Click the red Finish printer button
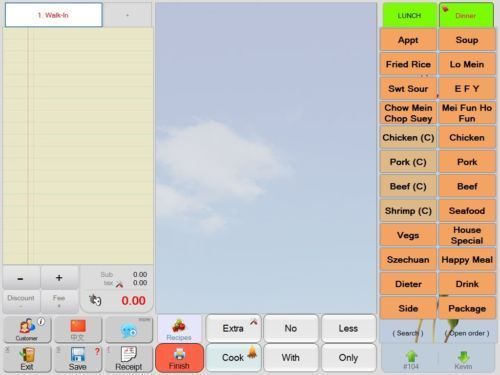The image size is (500, 375). point(179,358)
